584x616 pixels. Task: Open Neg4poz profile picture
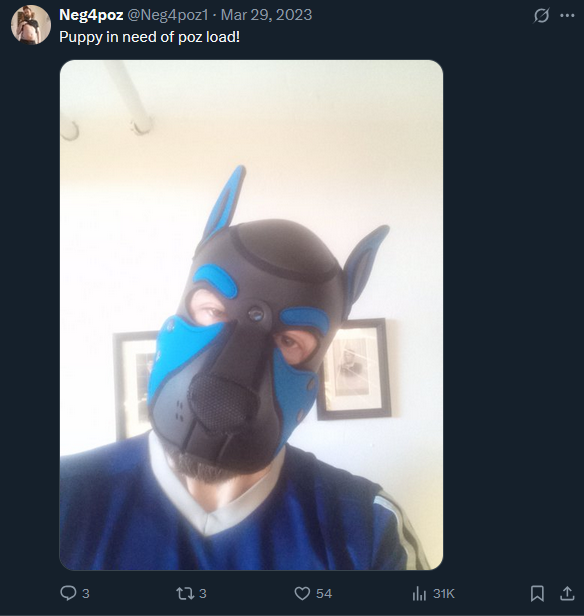31,25
